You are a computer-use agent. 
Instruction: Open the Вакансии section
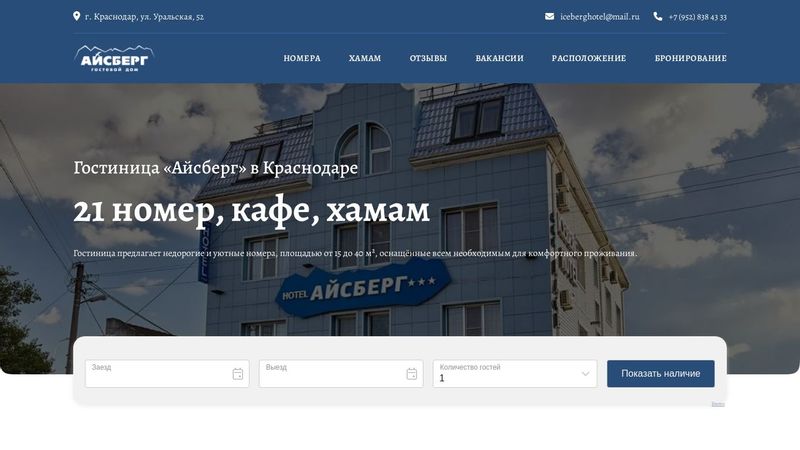pyautogui.click(x=499, y=58)
